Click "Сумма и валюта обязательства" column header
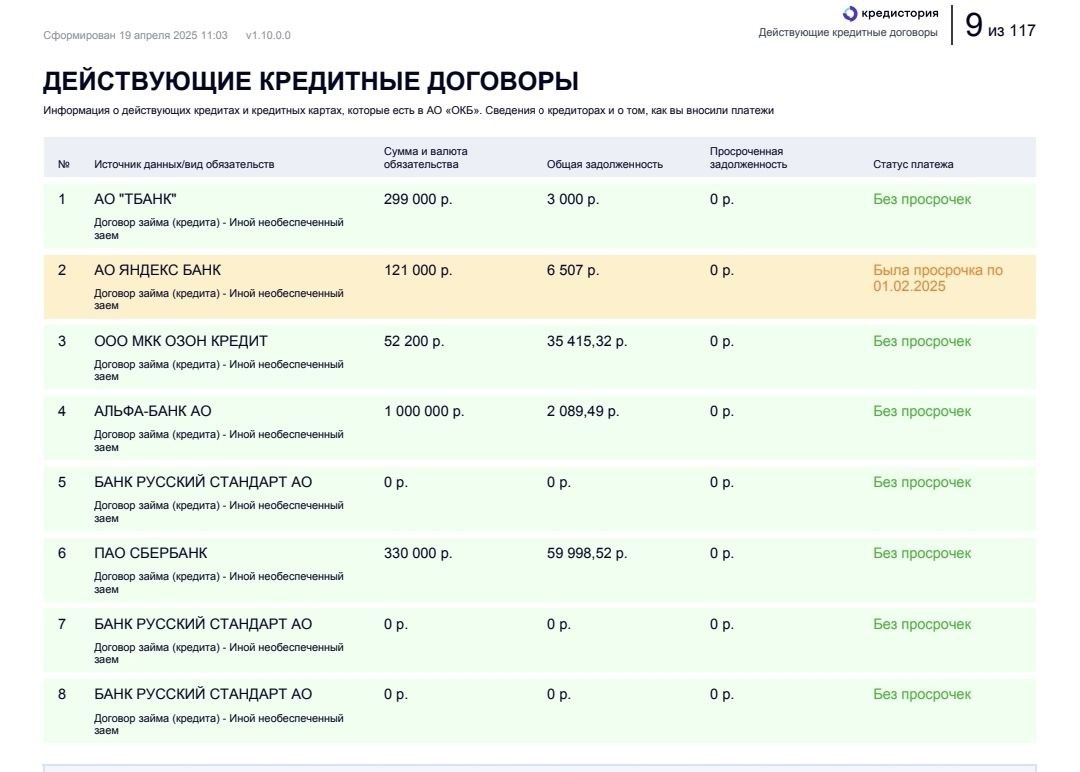Image resolution: width=1080 pixels, height=772 pixels. pos(425,158)
